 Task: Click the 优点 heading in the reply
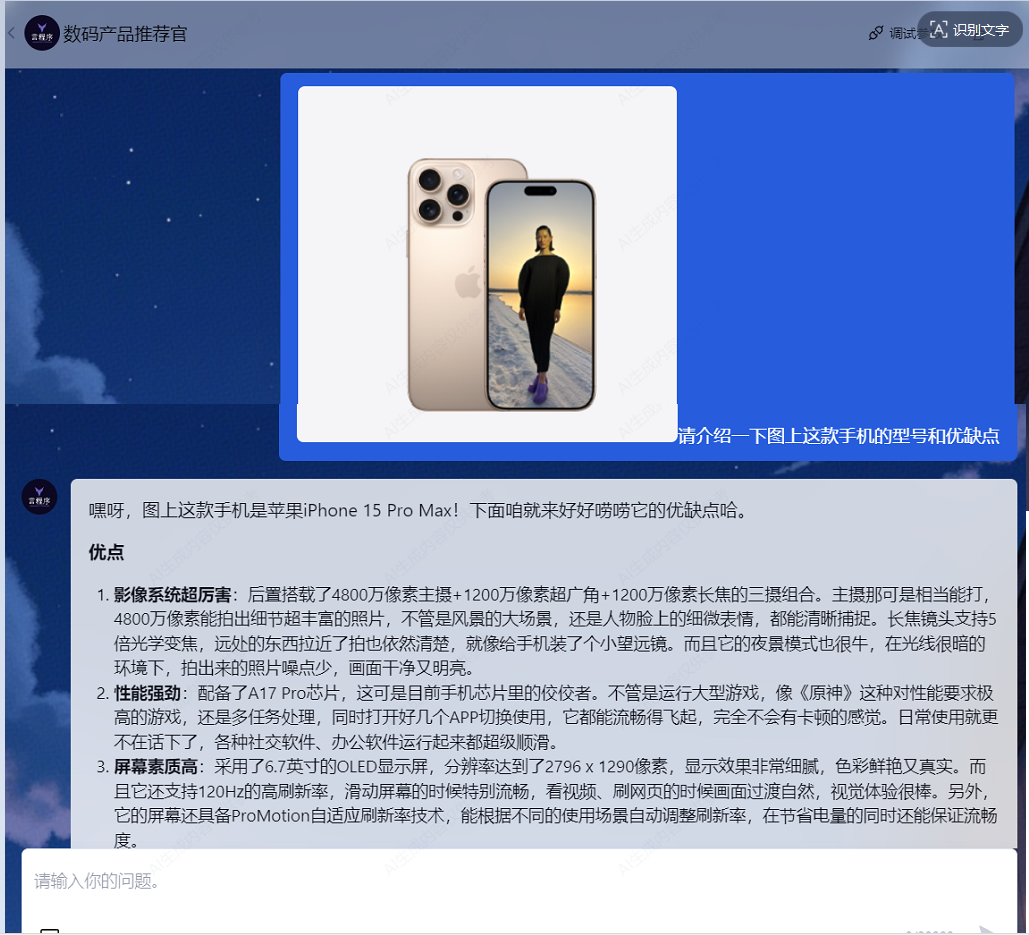pyautogui.click(x=106, y=552)
